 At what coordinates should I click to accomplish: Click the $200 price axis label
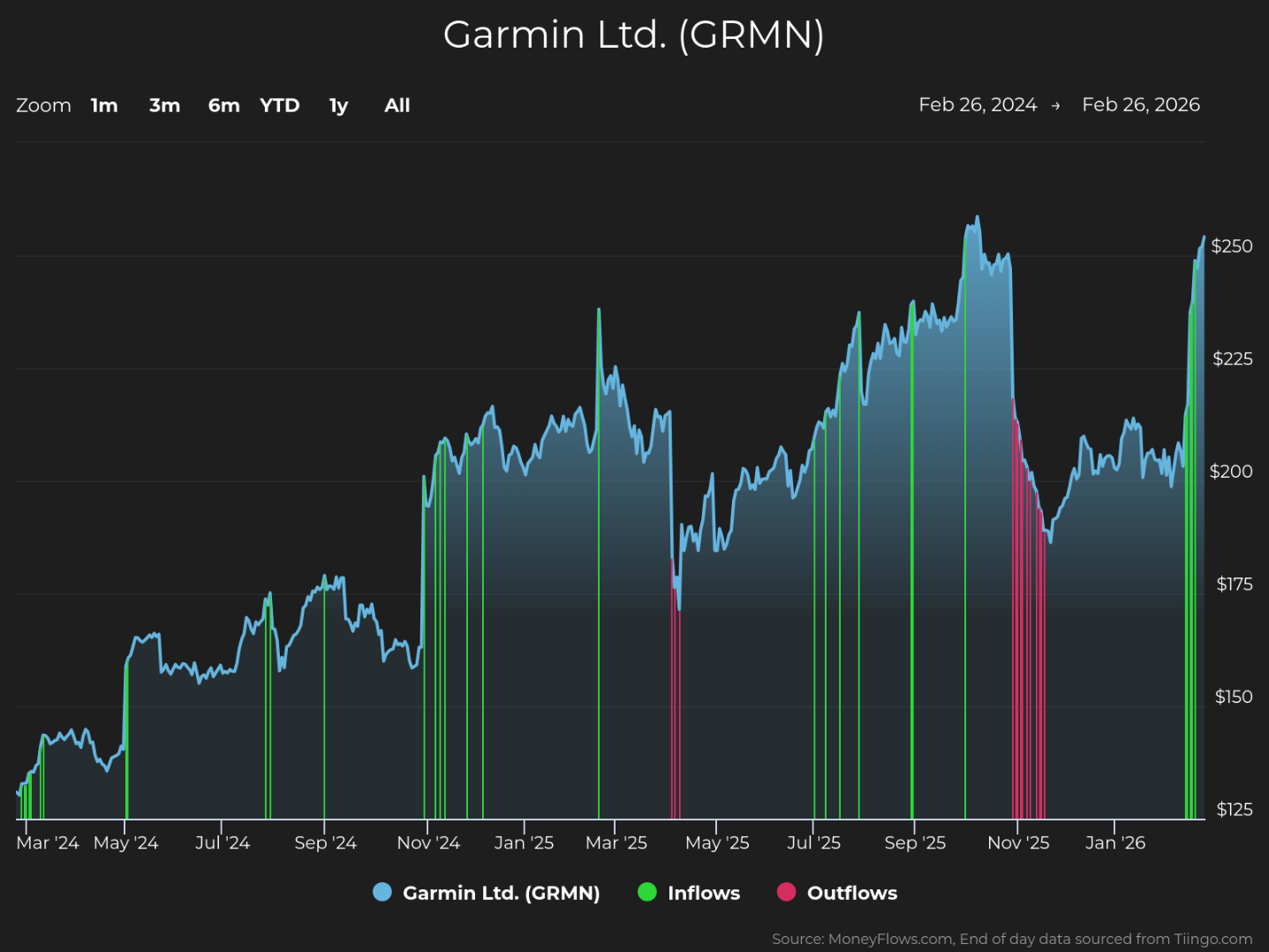(1231, 471)
